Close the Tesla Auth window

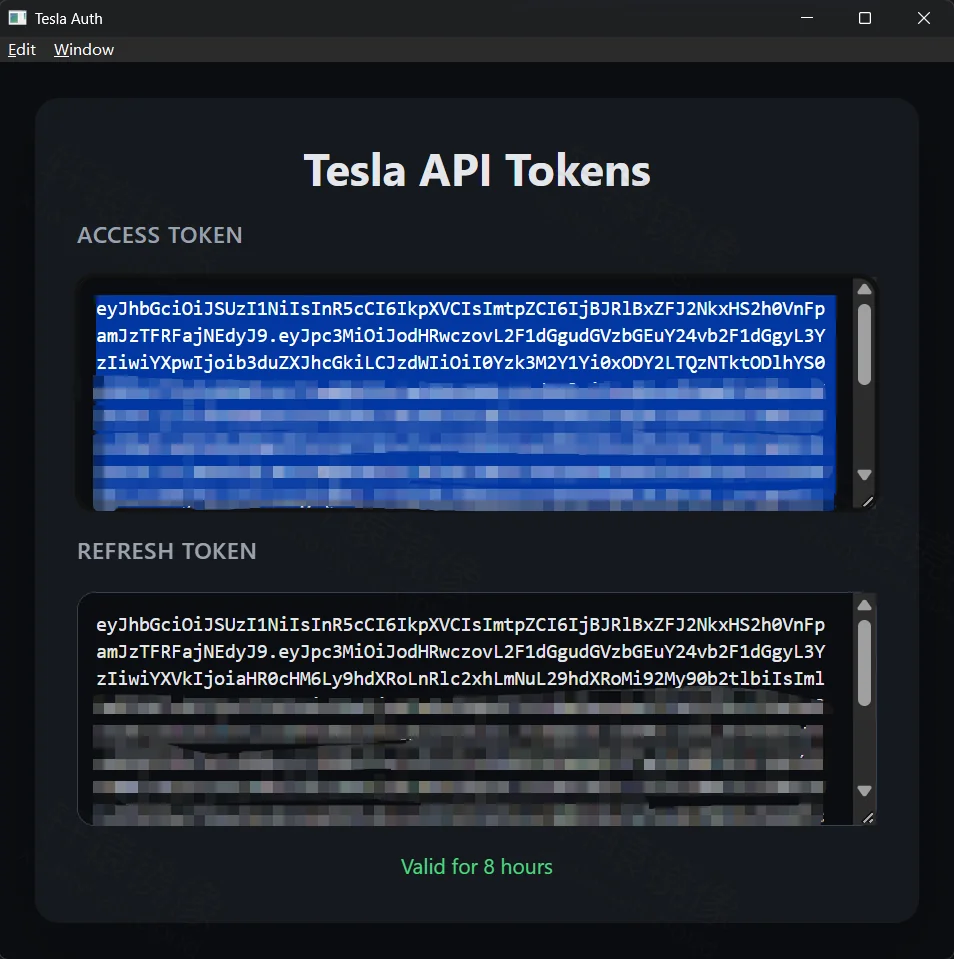coord(923,18)
